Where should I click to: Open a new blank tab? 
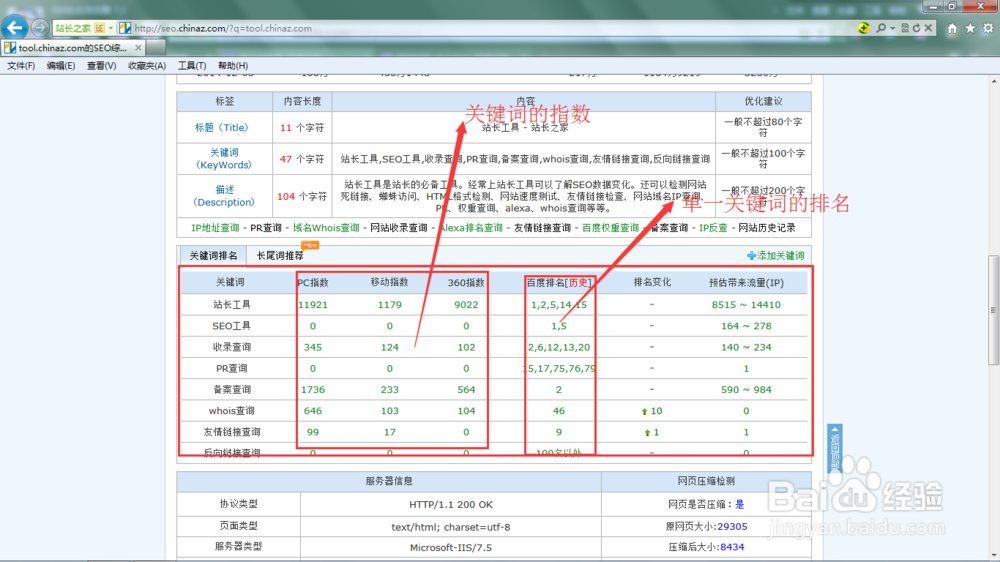(x=156, y=48)
